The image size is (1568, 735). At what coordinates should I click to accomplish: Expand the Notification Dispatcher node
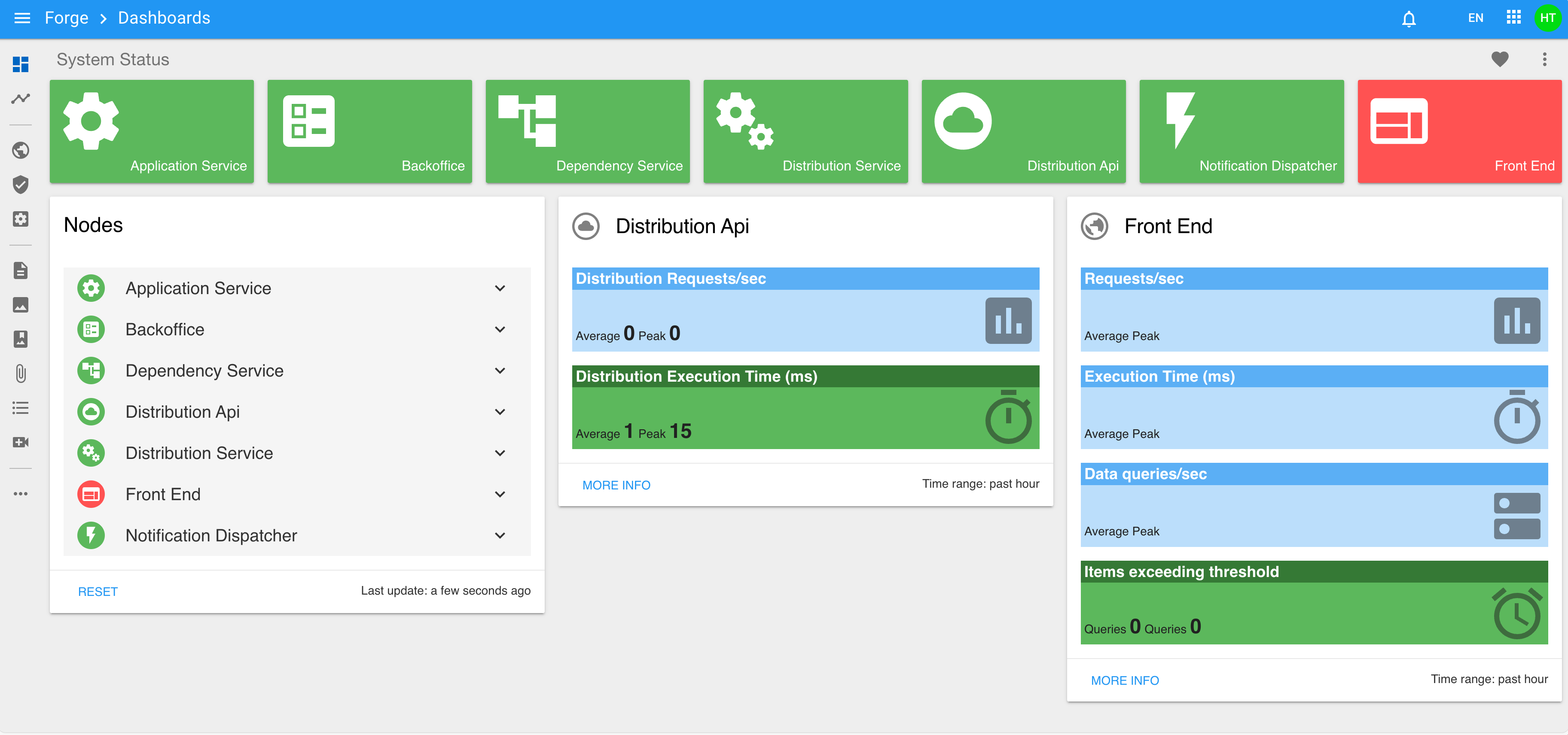[500, 536]
